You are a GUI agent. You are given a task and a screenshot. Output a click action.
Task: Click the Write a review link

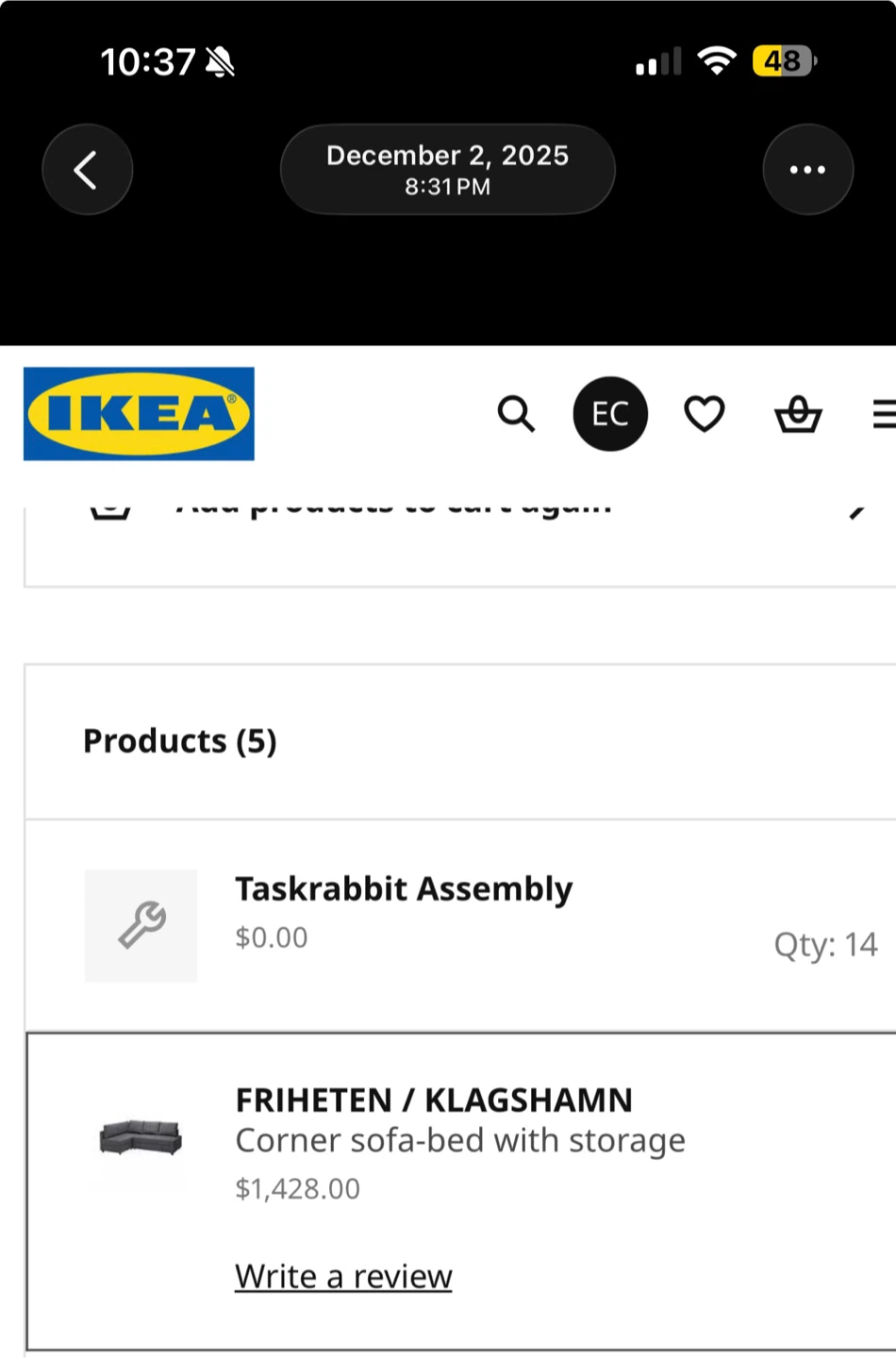point(343,1276)
